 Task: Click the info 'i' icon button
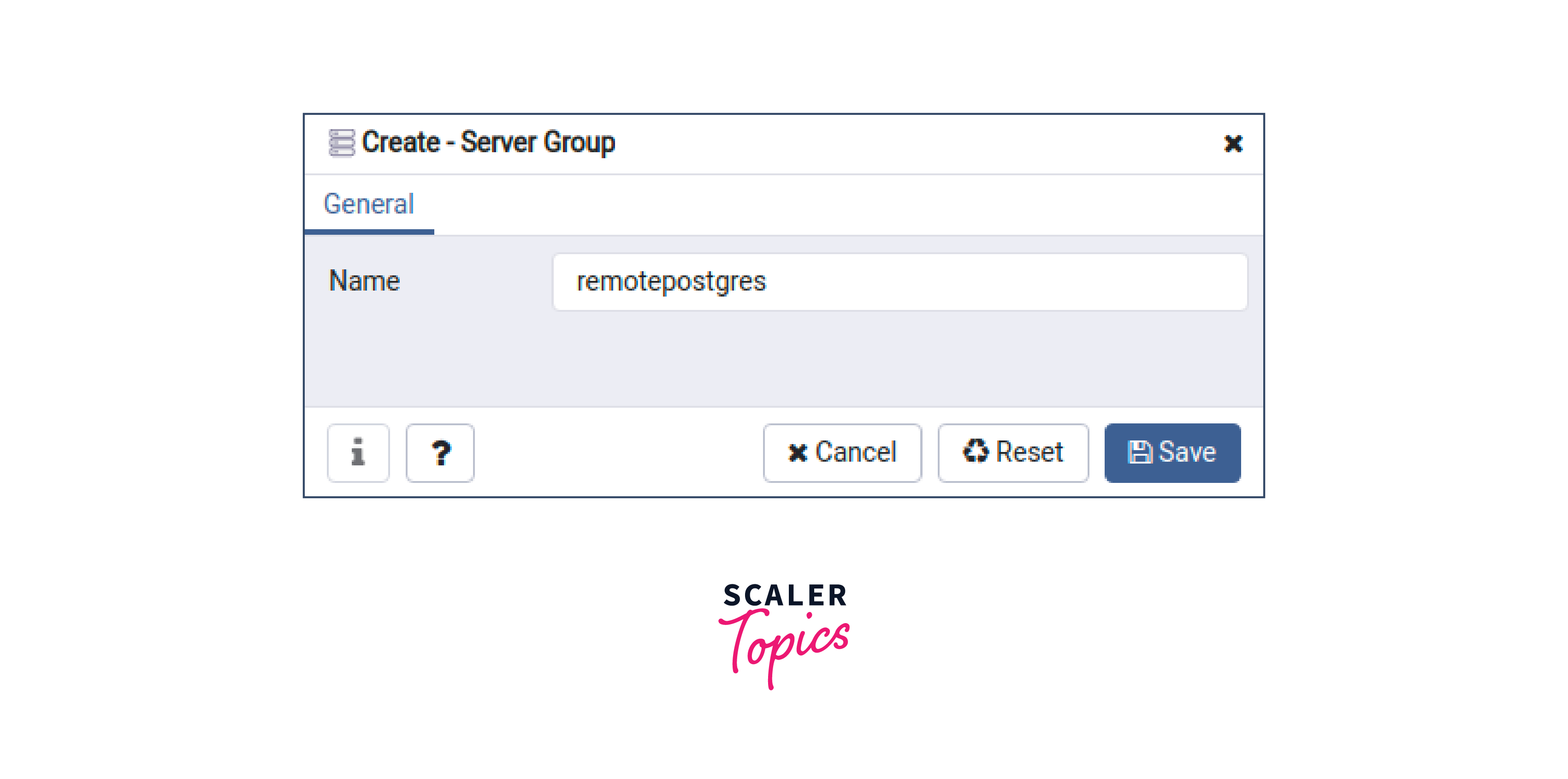pos(358,452)
